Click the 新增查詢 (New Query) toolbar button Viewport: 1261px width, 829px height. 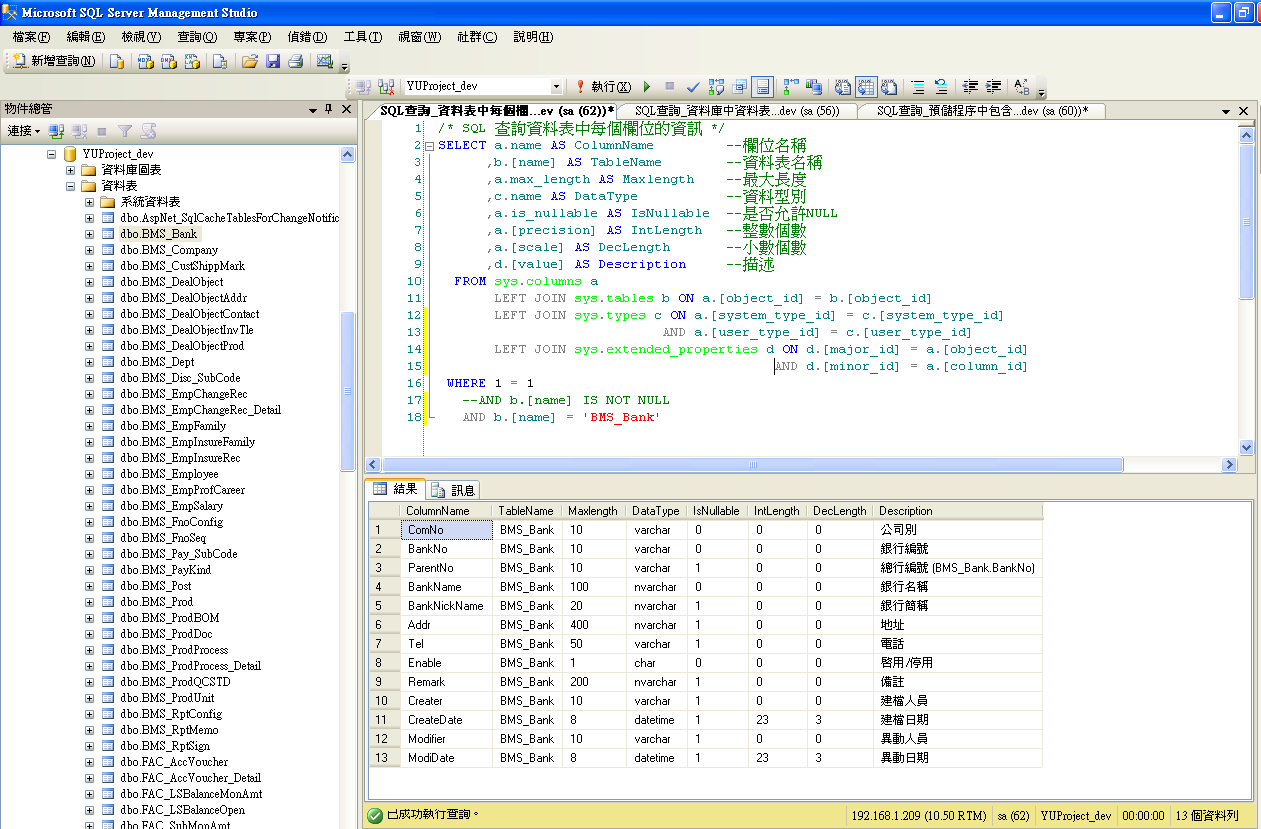click(x=54, y=61)
